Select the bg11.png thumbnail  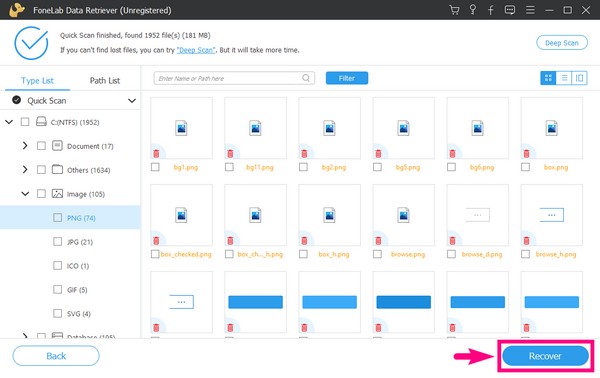pyautogui.click(x=255, y=128)
